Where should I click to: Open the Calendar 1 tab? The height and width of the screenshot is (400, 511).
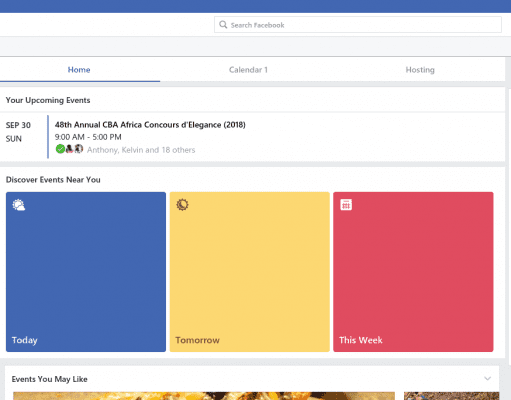pyautogui.click(x=248, y=70)
